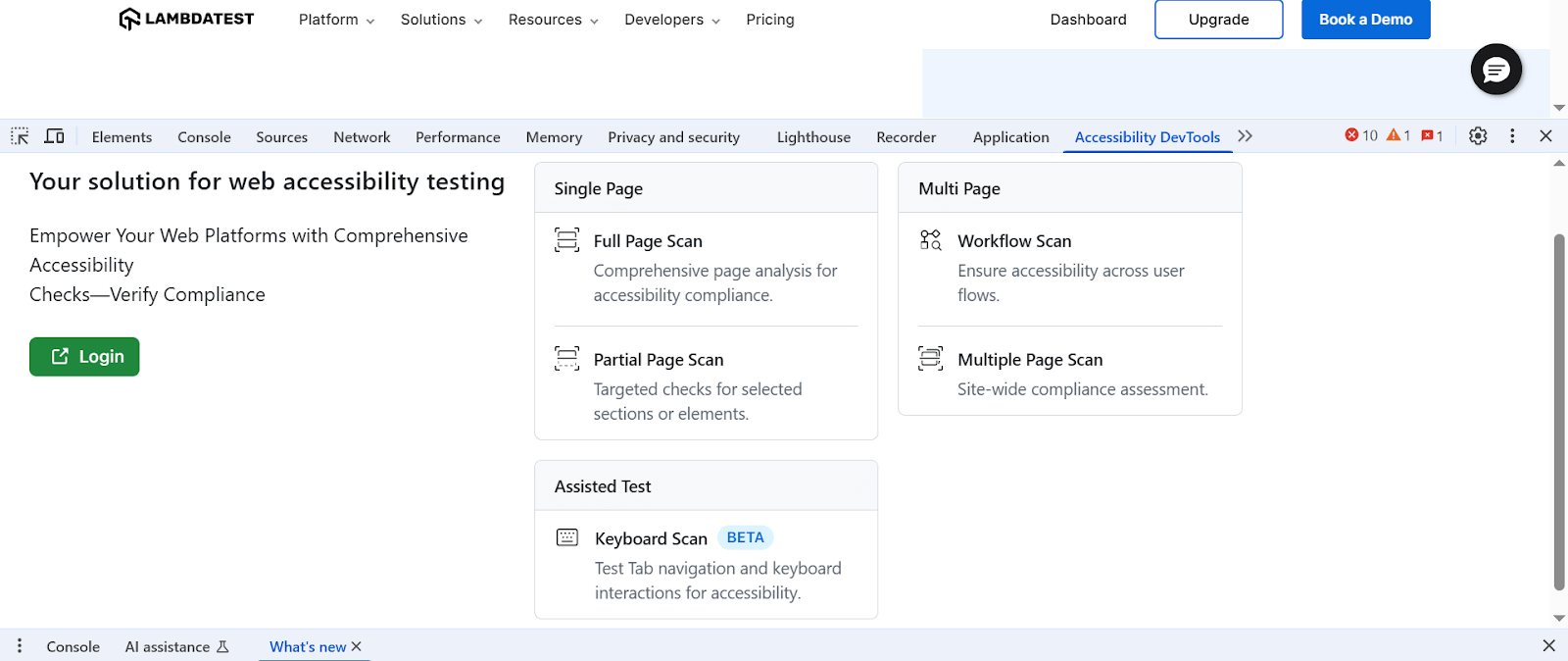Image resolution: width=1568 pixels, height=661 pixels.
Task: Switch to the Lighthouse tab
Action: pyautogui.click(x=813, y=137)
